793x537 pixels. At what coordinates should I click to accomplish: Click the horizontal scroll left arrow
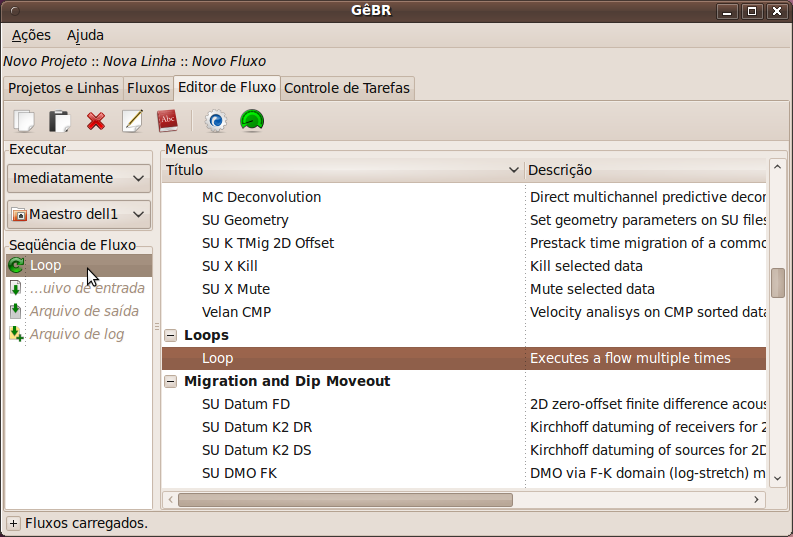170,500
